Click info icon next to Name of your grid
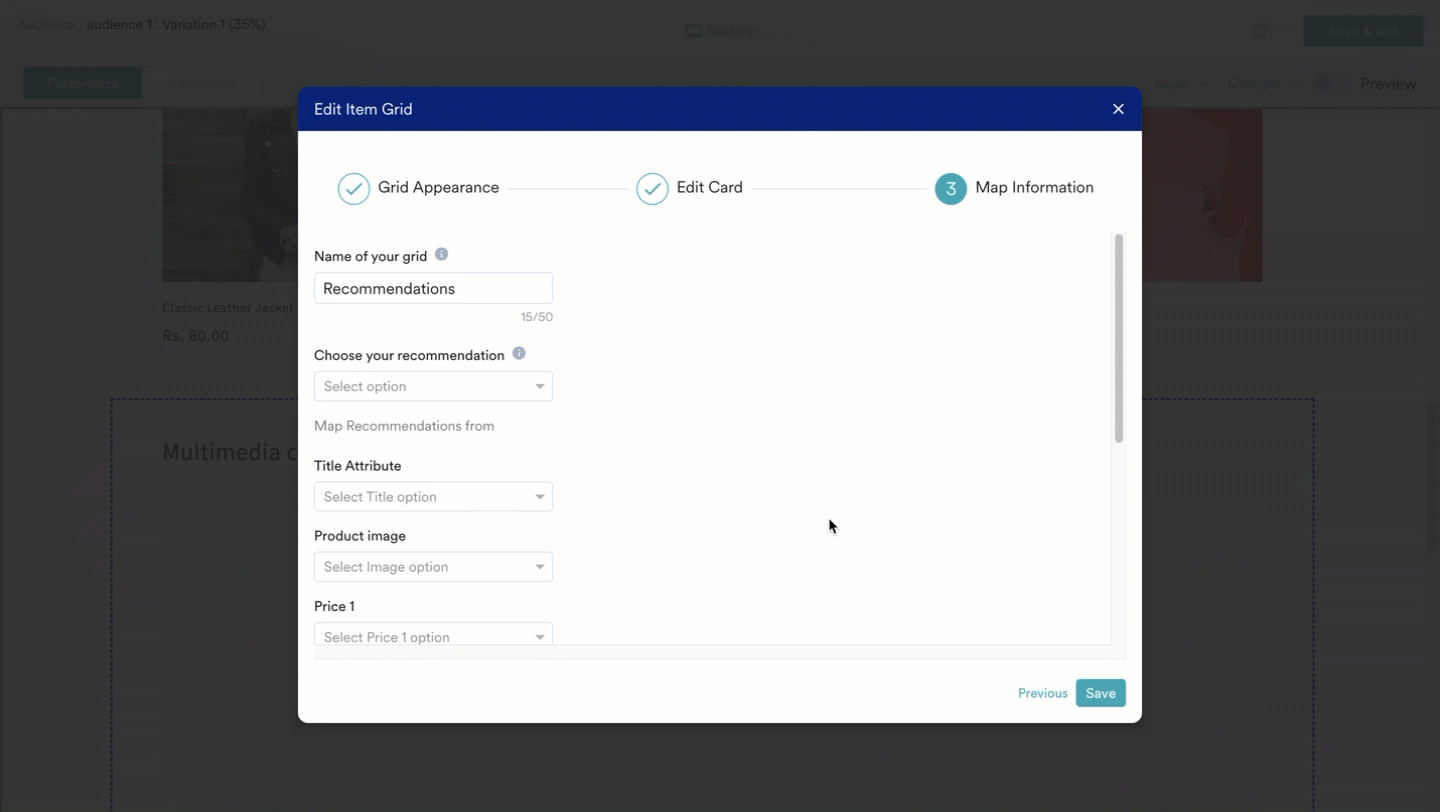1440x812 pixels. coord(441,255)
